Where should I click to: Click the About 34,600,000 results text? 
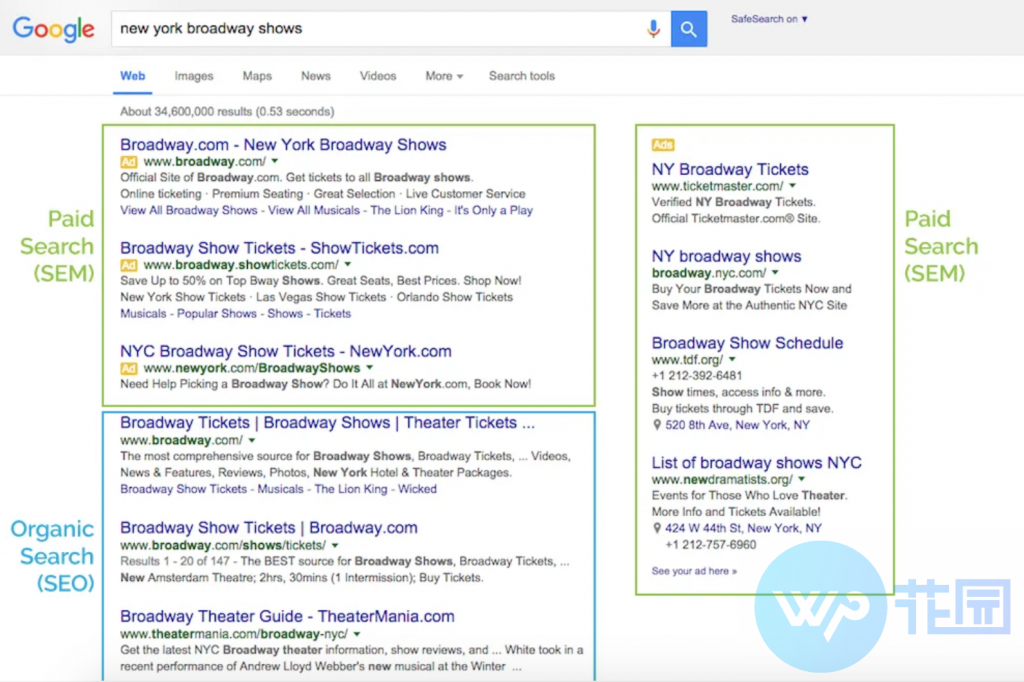click(227, 112)
